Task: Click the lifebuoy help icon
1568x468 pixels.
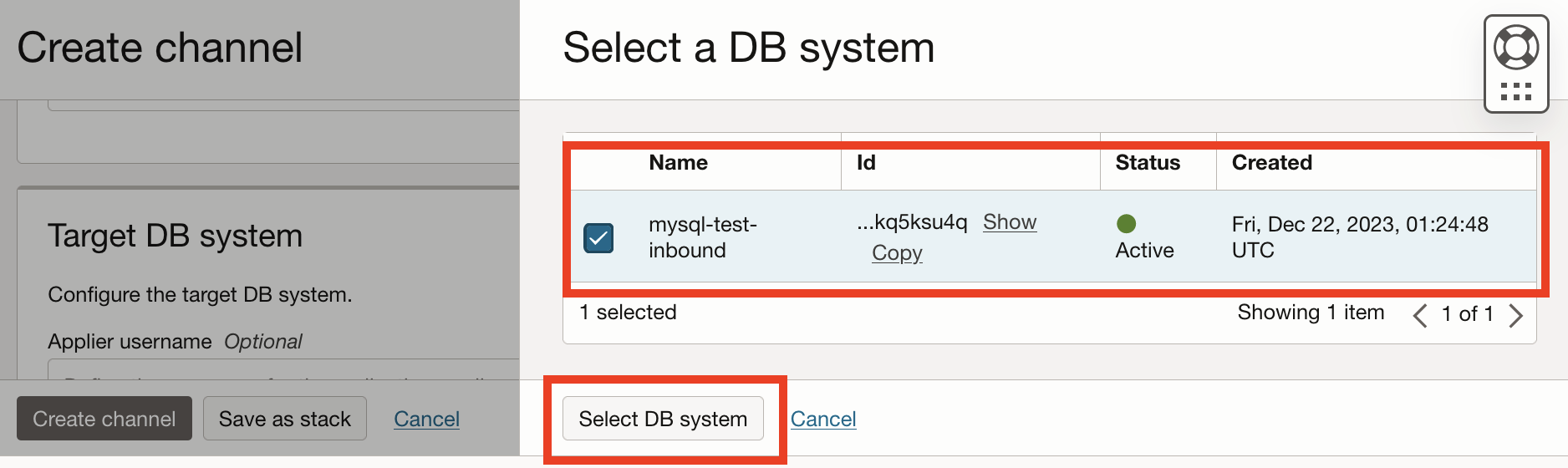Action: point(1515,48)
